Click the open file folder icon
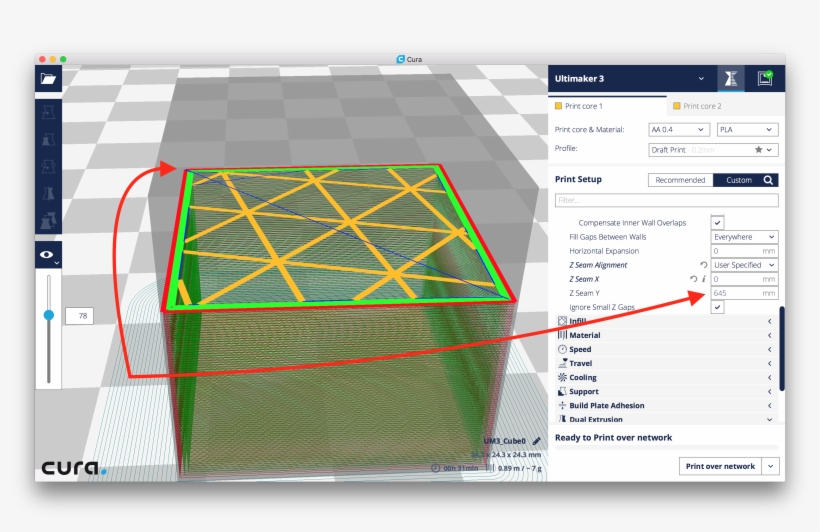 (48, 79)
